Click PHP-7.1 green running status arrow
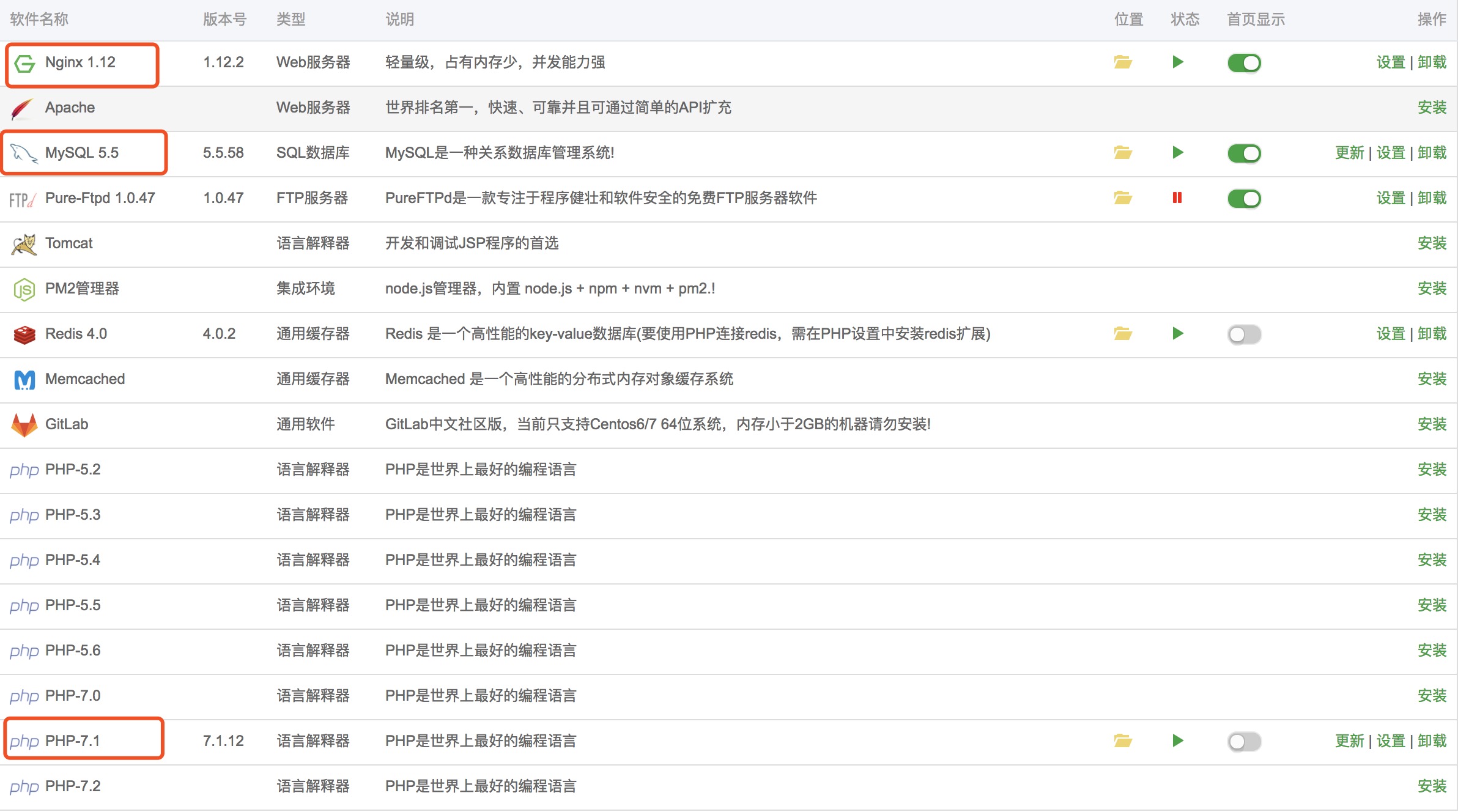The height and width of the screenshot is (812, 1458). coord(1178,741)
